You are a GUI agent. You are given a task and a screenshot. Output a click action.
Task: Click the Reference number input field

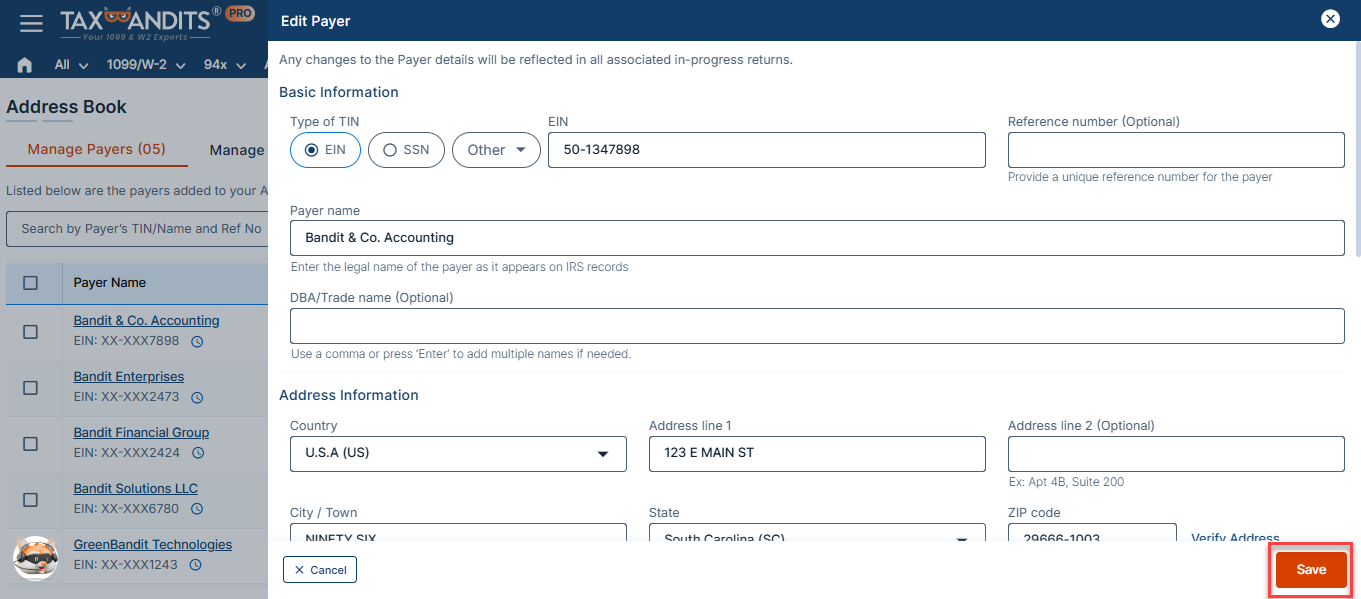[1176, 150]
